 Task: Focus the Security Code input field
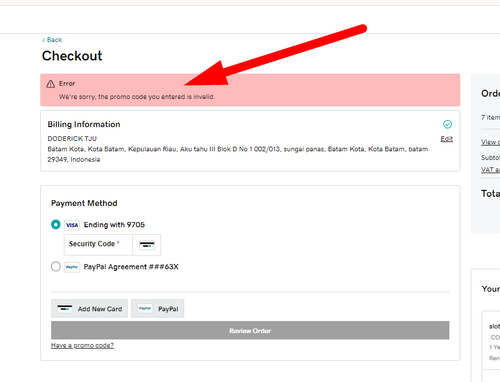(x=98, y=245)
